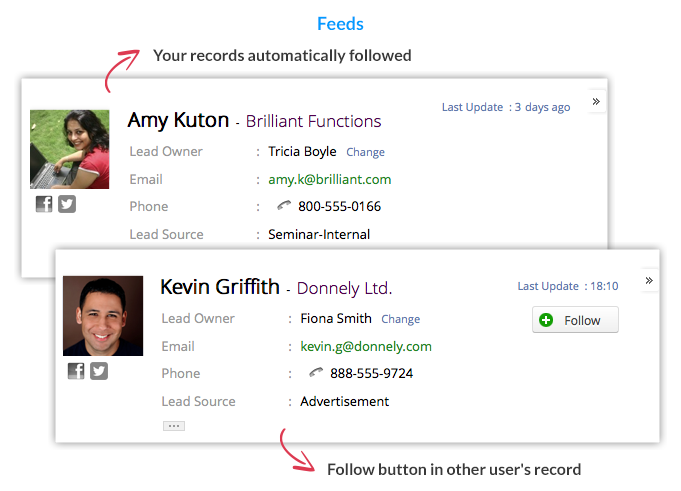Select owner name Tricia Boyle

(302, 152)
